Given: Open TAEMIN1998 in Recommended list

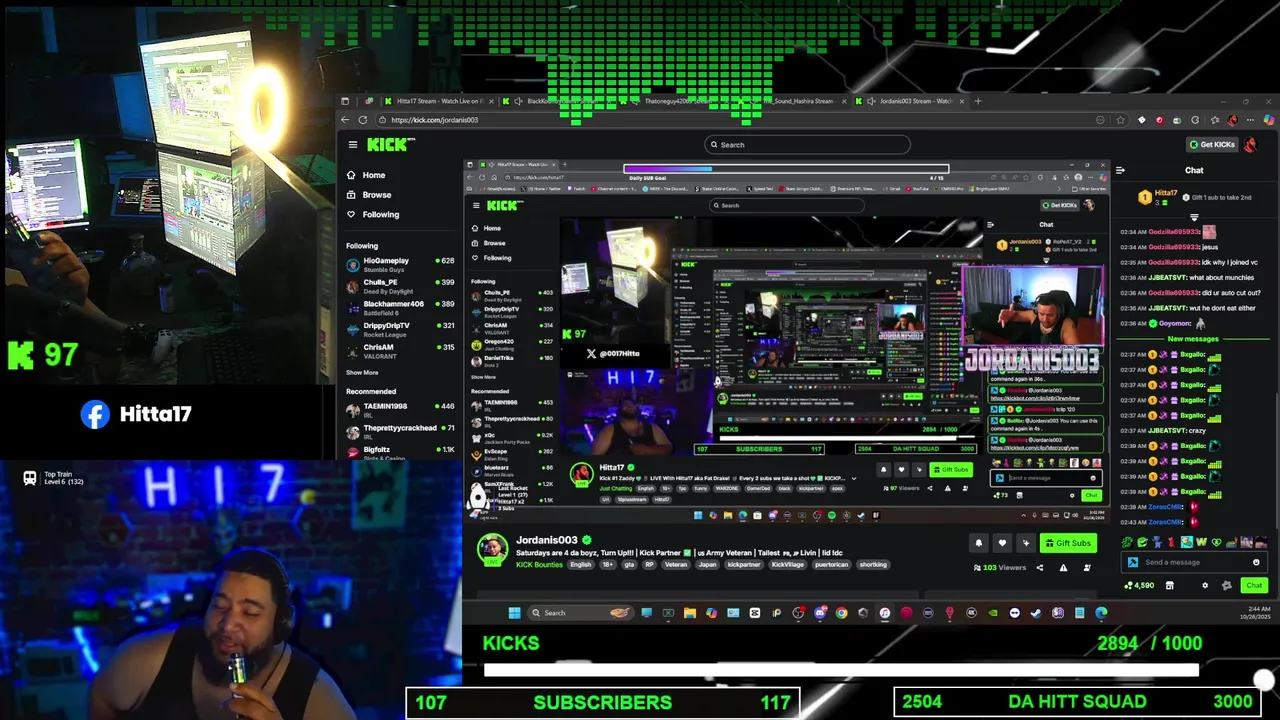Looking at the screenshot, I should point(400,410).
